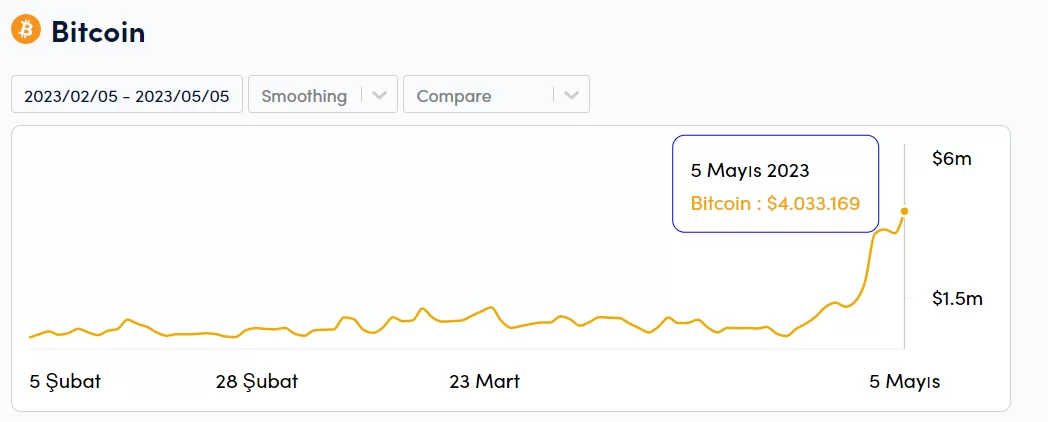Screen dimensions: 1048x422
Task: Click the $6m y-axis label
Action: 951,159
